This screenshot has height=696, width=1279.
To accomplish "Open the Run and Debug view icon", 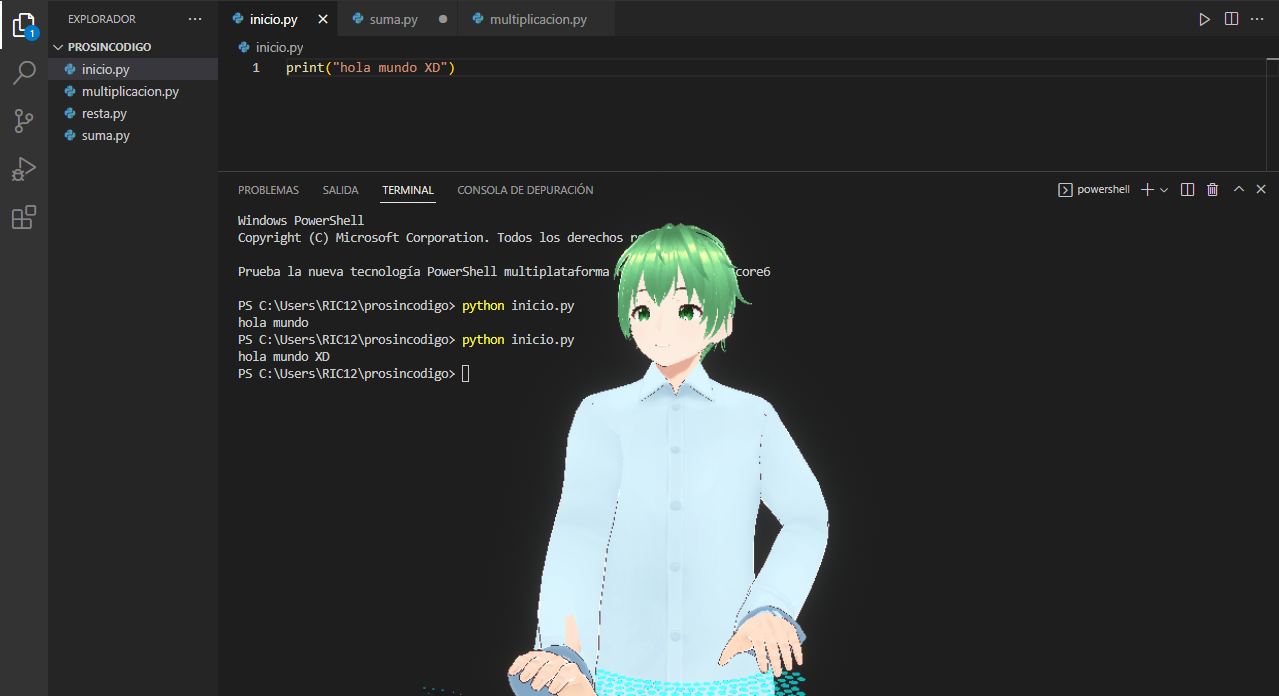I will (24, 169).
